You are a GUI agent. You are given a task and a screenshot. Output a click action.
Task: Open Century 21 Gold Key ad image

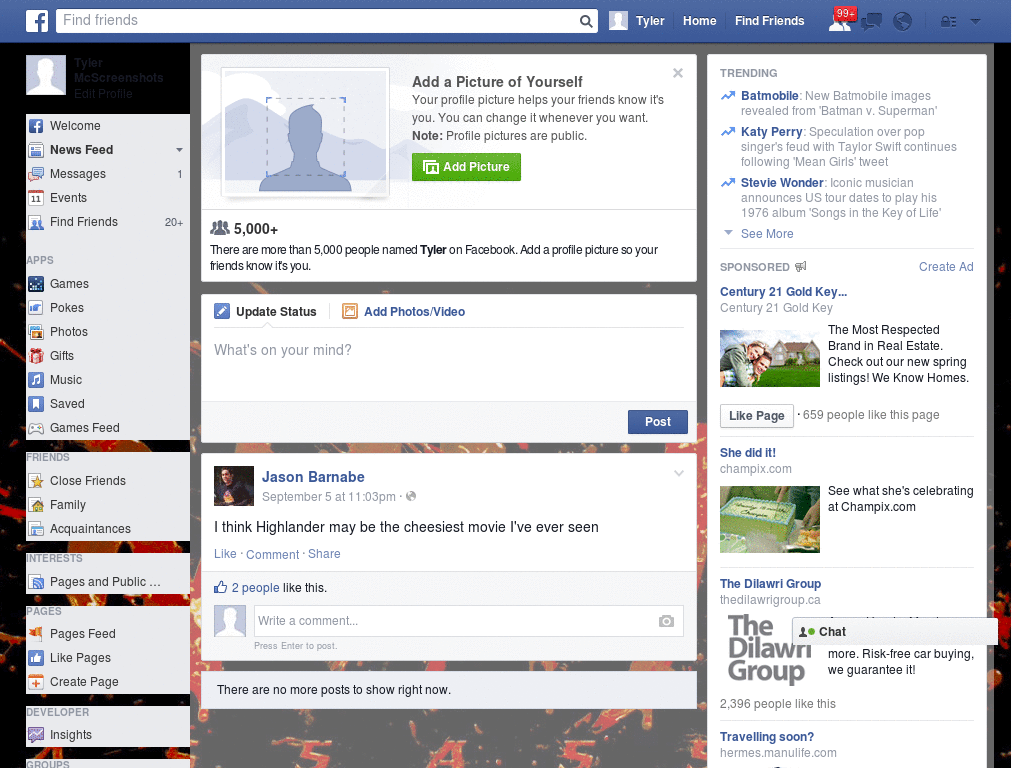[769, 359]
